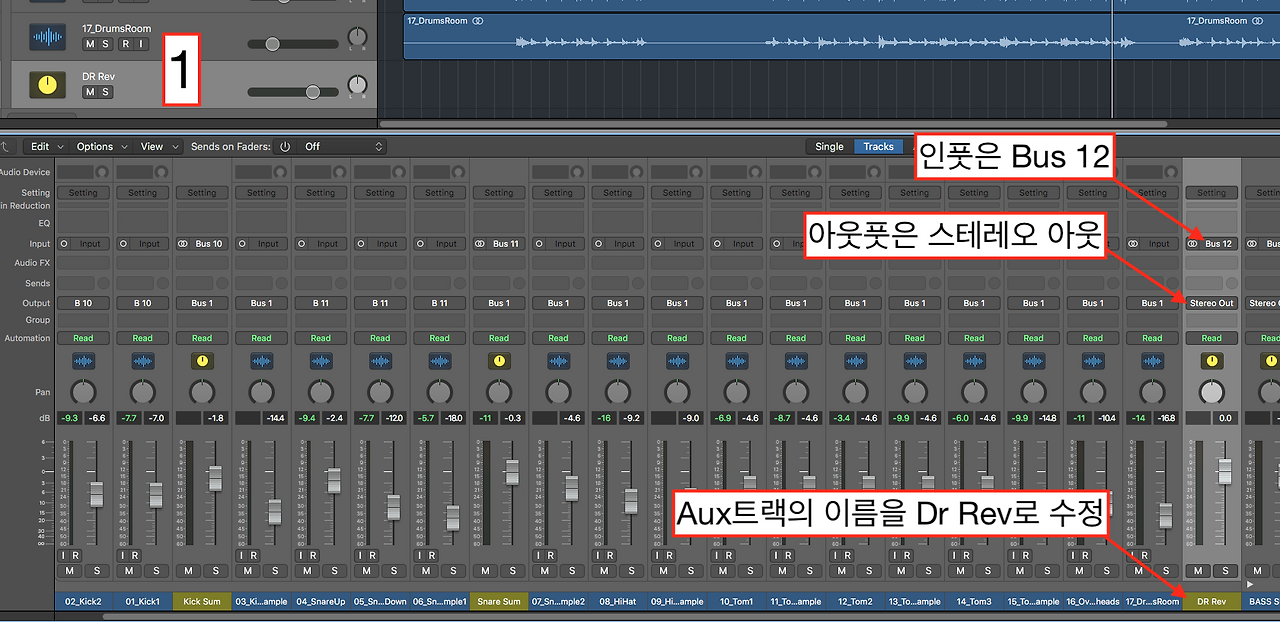Open the Bus 12 input slot on DR Rev
1280x622 pixels.
coord(1219,243)
